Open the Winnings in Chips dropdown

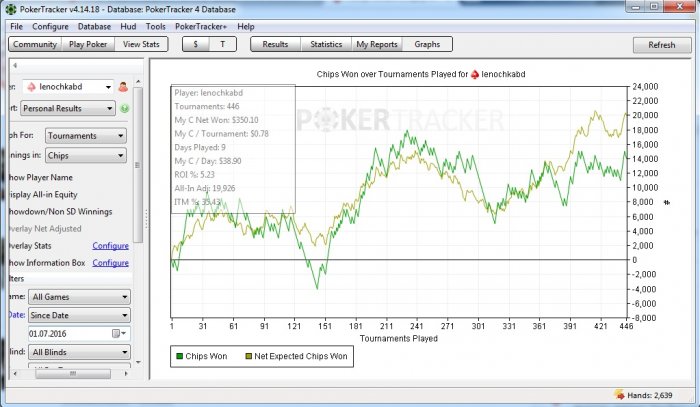click(86, 155)
